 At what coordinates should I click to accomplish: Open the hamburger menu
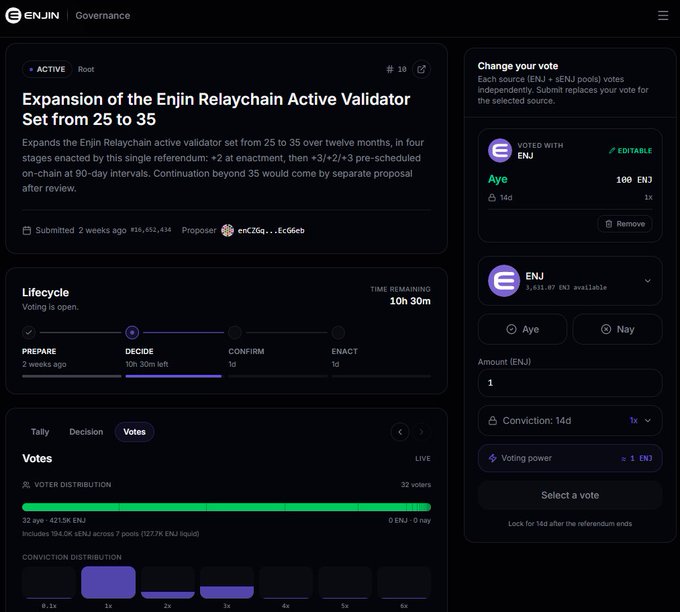663,16
